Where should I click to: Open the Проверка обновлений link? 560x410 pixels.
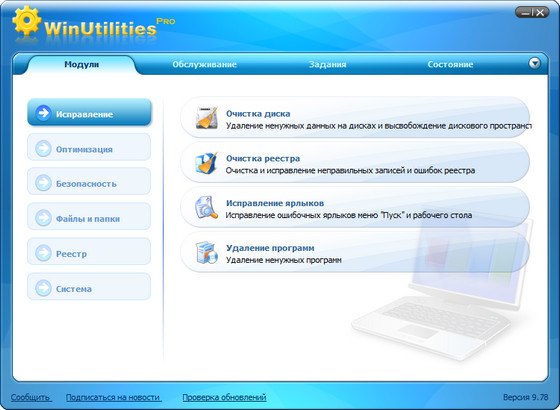224,397
